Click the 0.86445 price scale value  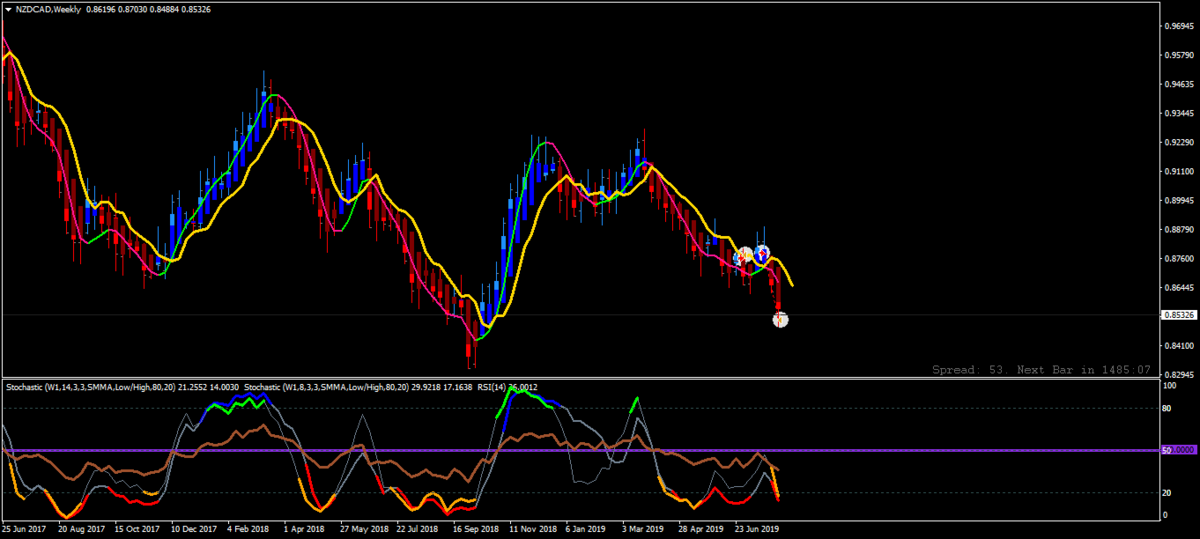point(1180,288)
